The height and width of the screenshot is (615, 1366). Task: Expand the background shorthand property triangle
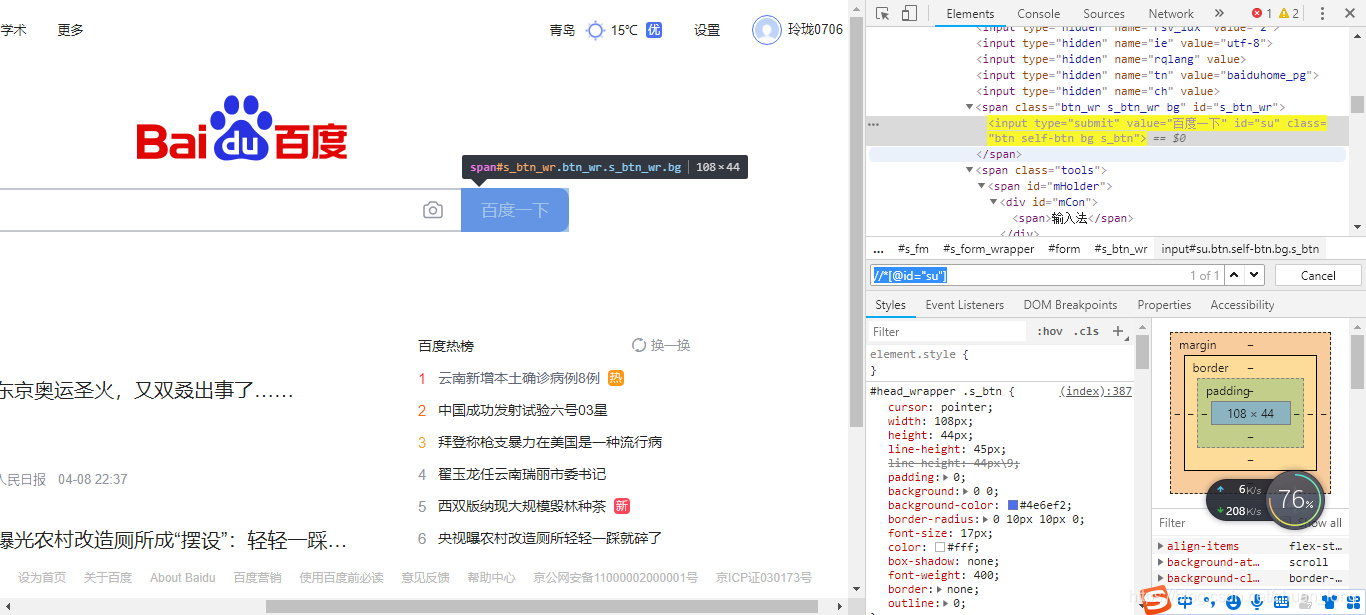[966, 492]
